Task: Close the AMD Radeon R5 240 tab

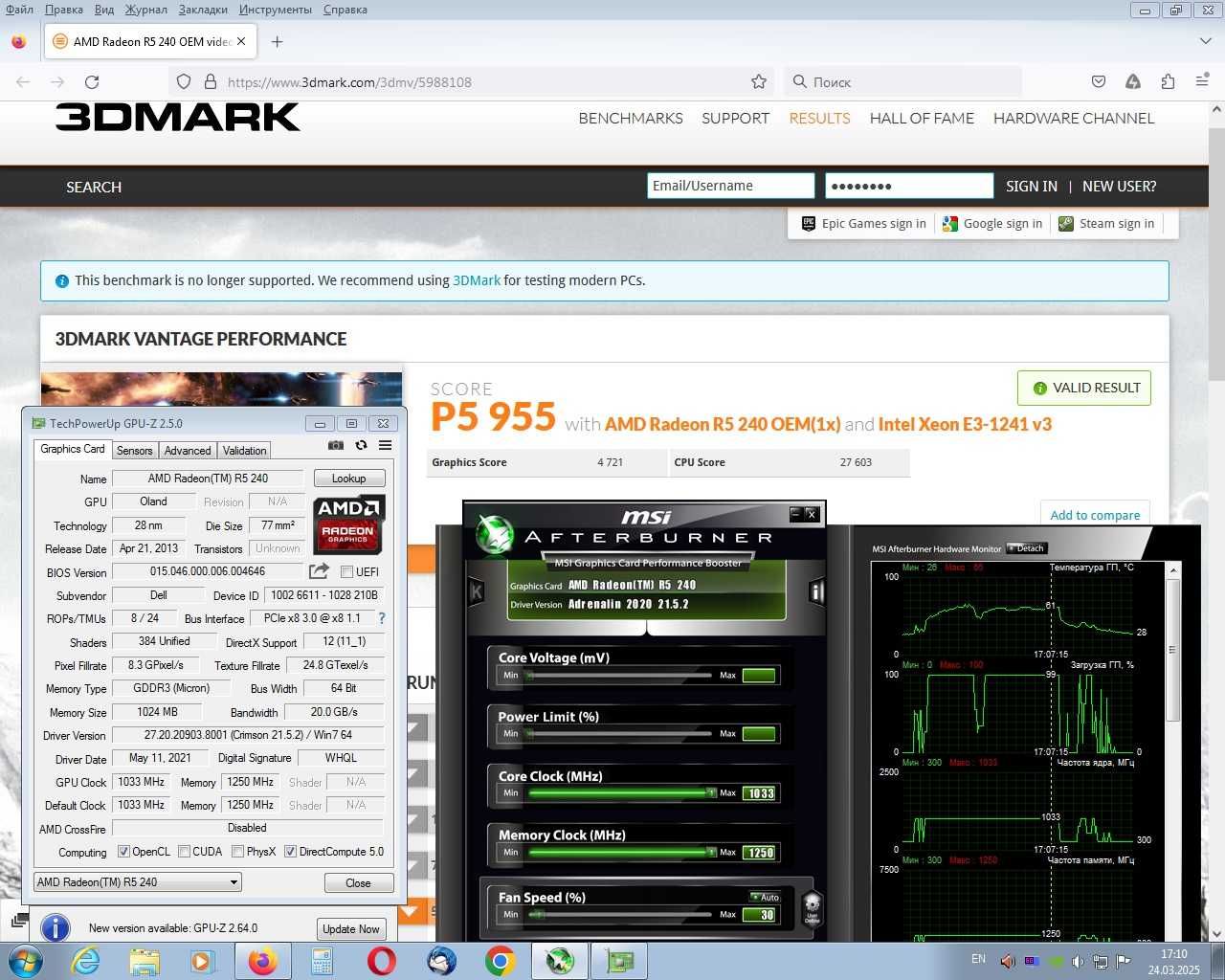Action: pyautogui.click(x=241, y=41)
